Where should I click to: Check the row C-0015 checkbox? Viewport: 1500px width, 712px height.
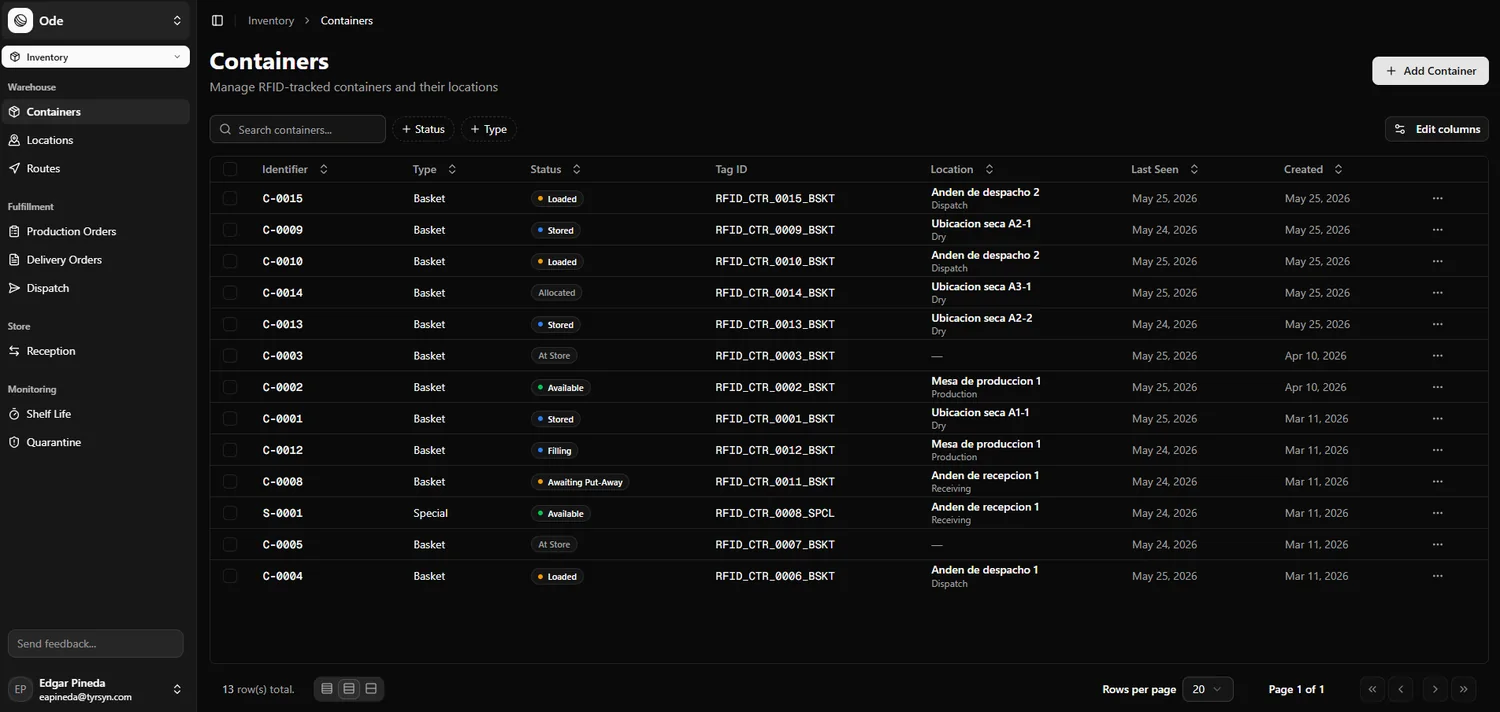point(230,198)
